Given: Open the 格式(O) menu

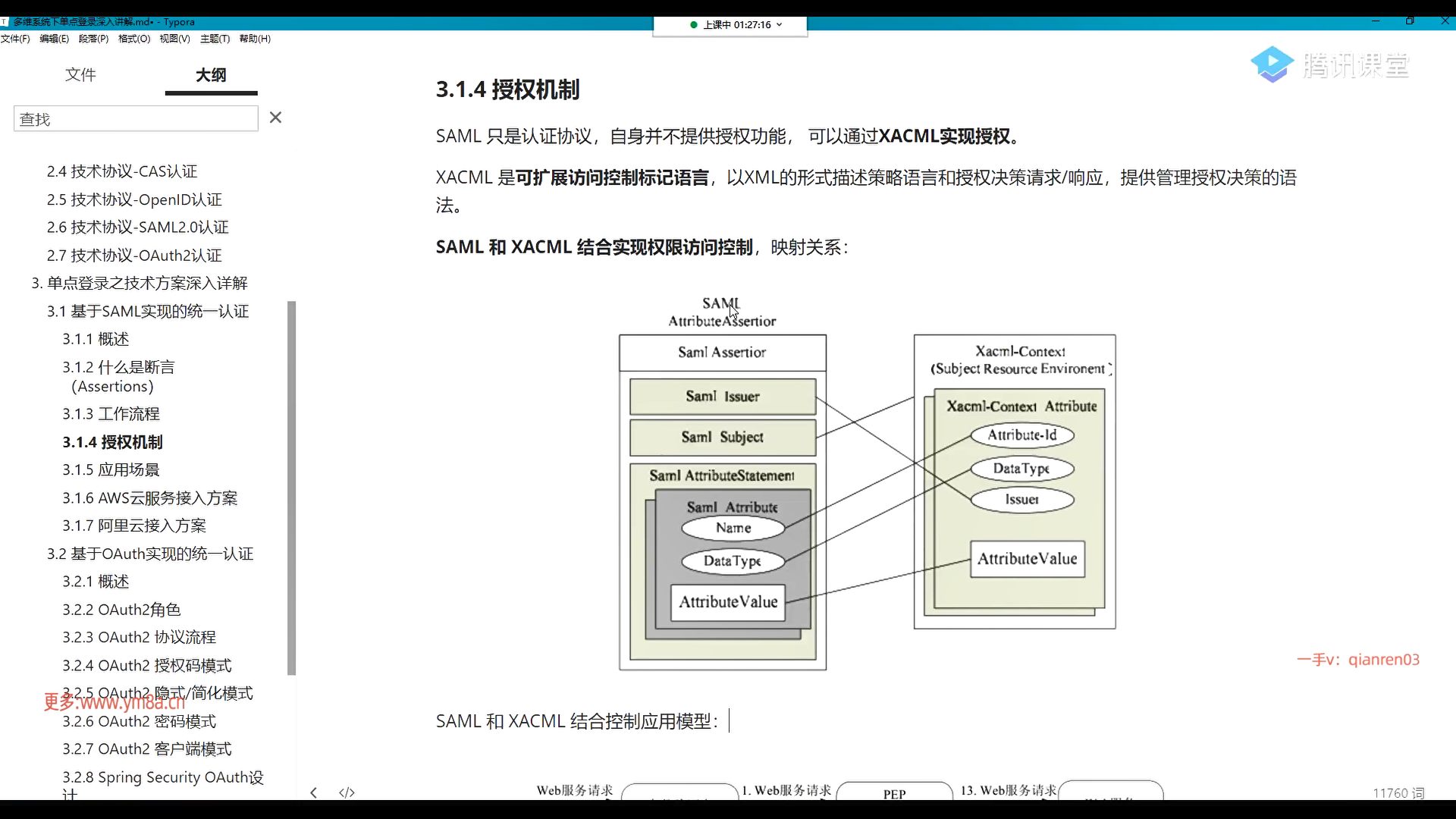Looking at the screenshot, I should click(x=134, y=39).
